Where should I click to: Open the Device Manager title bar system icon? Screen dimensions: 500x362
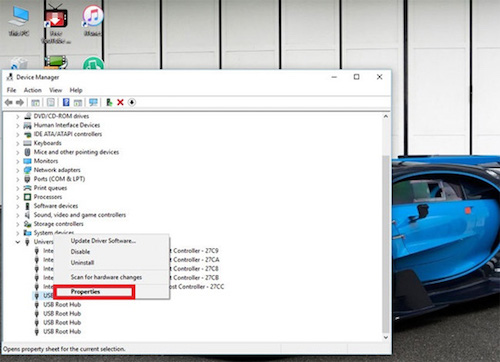(10, 77)
